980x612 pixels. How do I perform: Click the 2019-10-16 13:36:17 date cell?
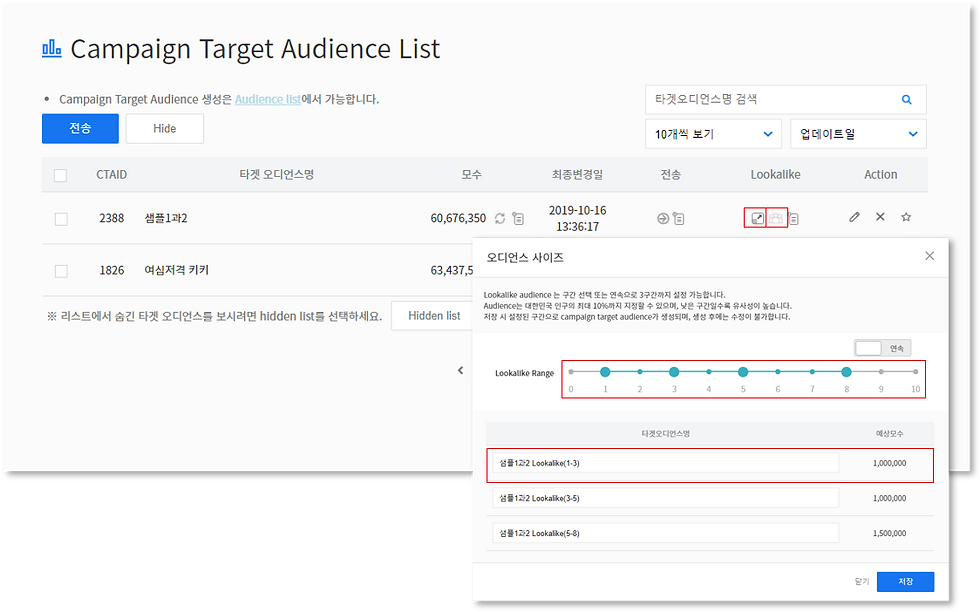(x=578, y=218)
